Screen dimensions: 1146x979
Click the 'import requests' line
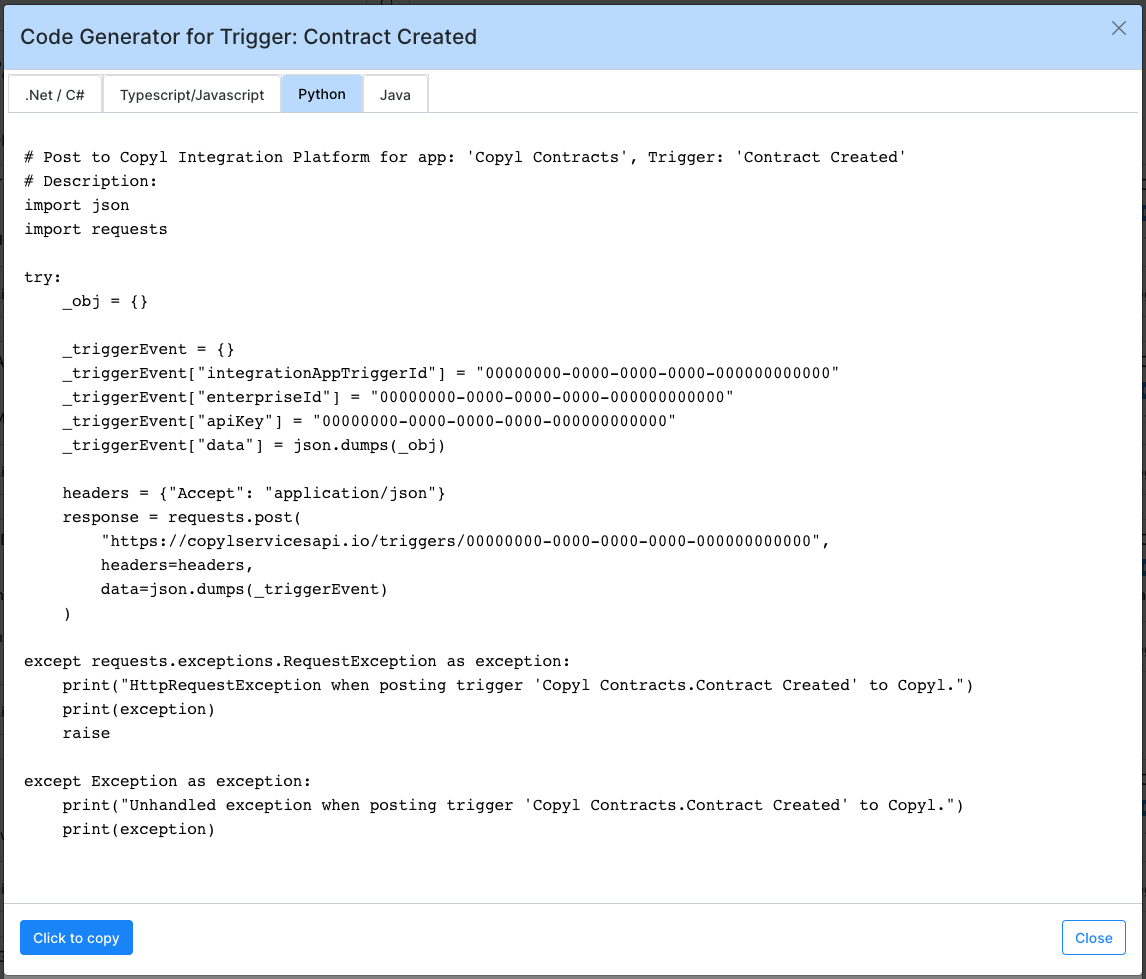96,229
